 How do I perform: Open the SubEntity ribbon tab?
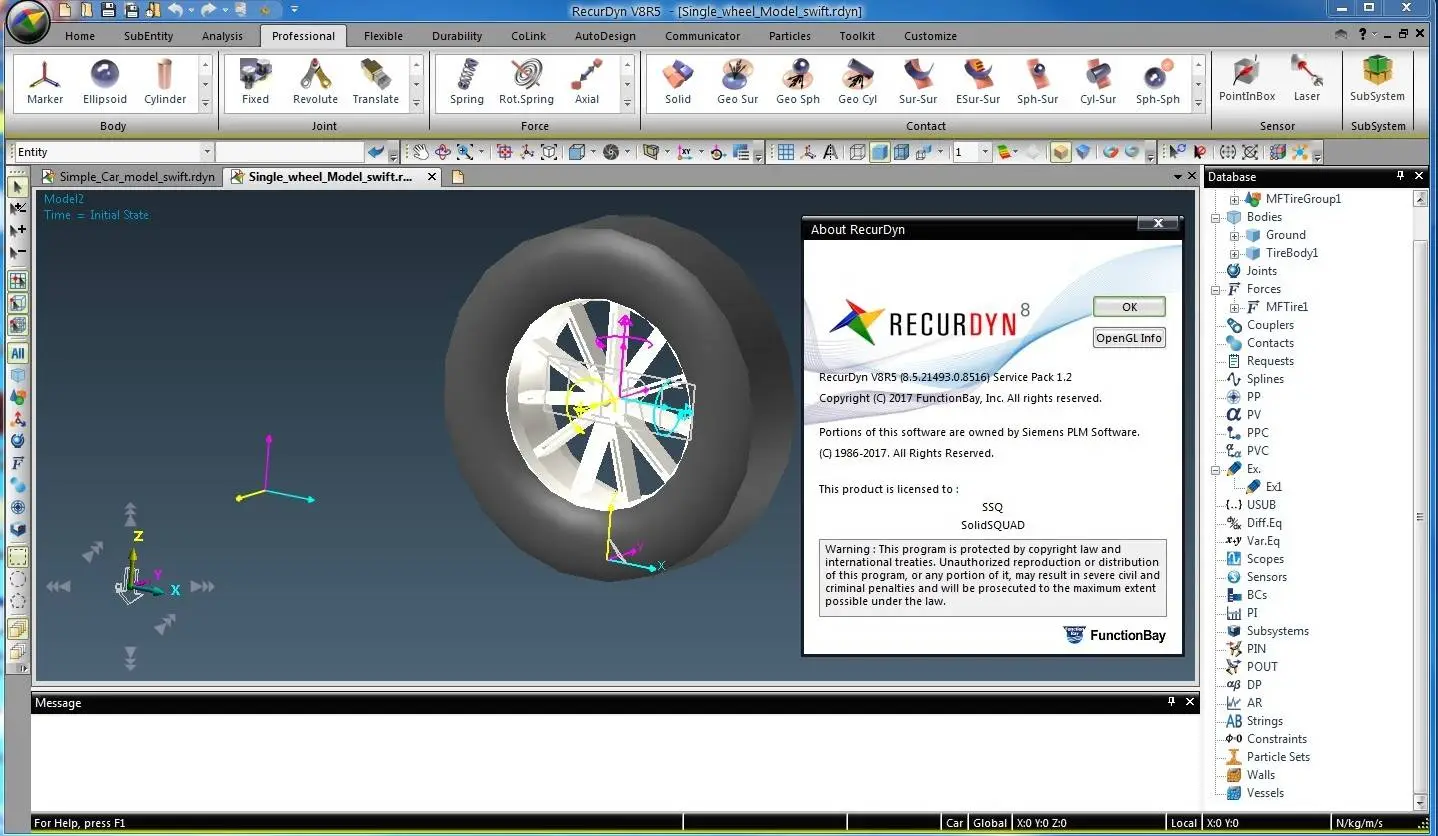[x=148, y=36]
